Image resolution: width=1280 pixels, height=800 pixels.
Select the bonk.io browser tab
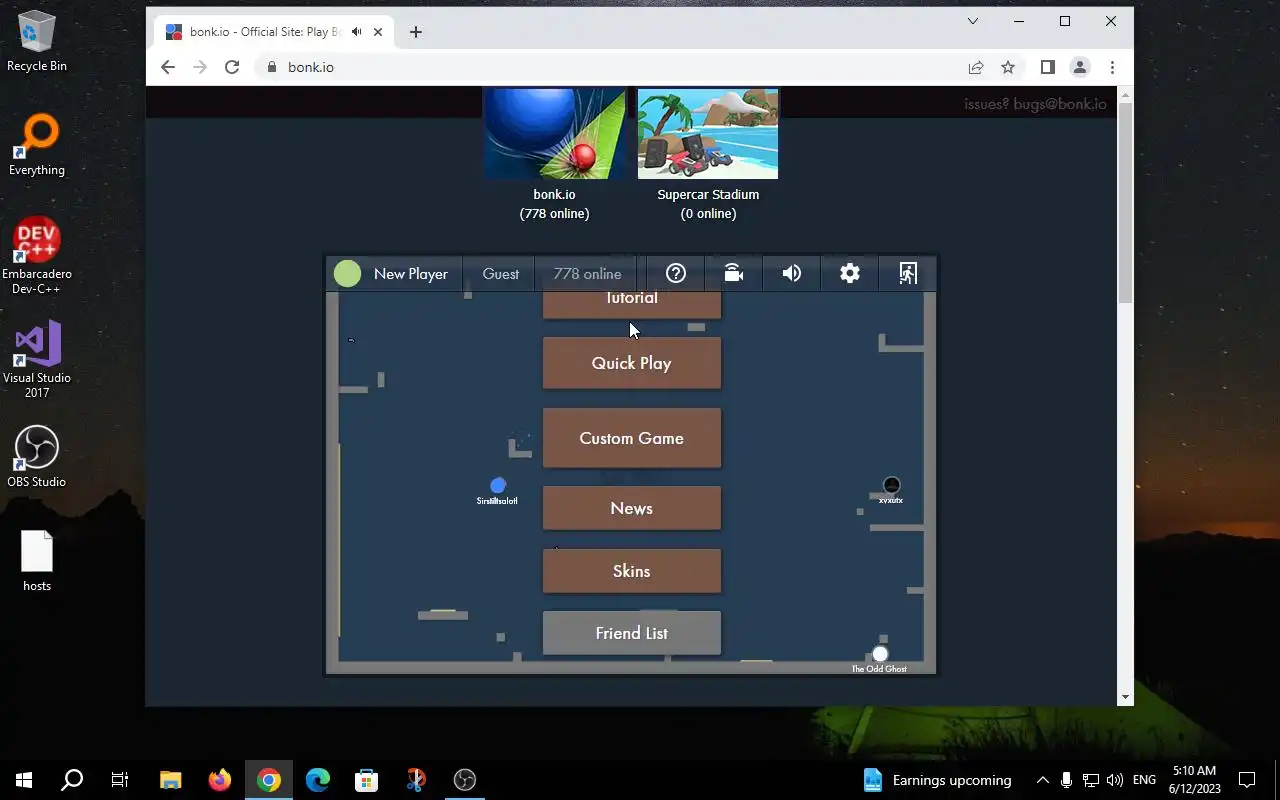tap(274, 32)
